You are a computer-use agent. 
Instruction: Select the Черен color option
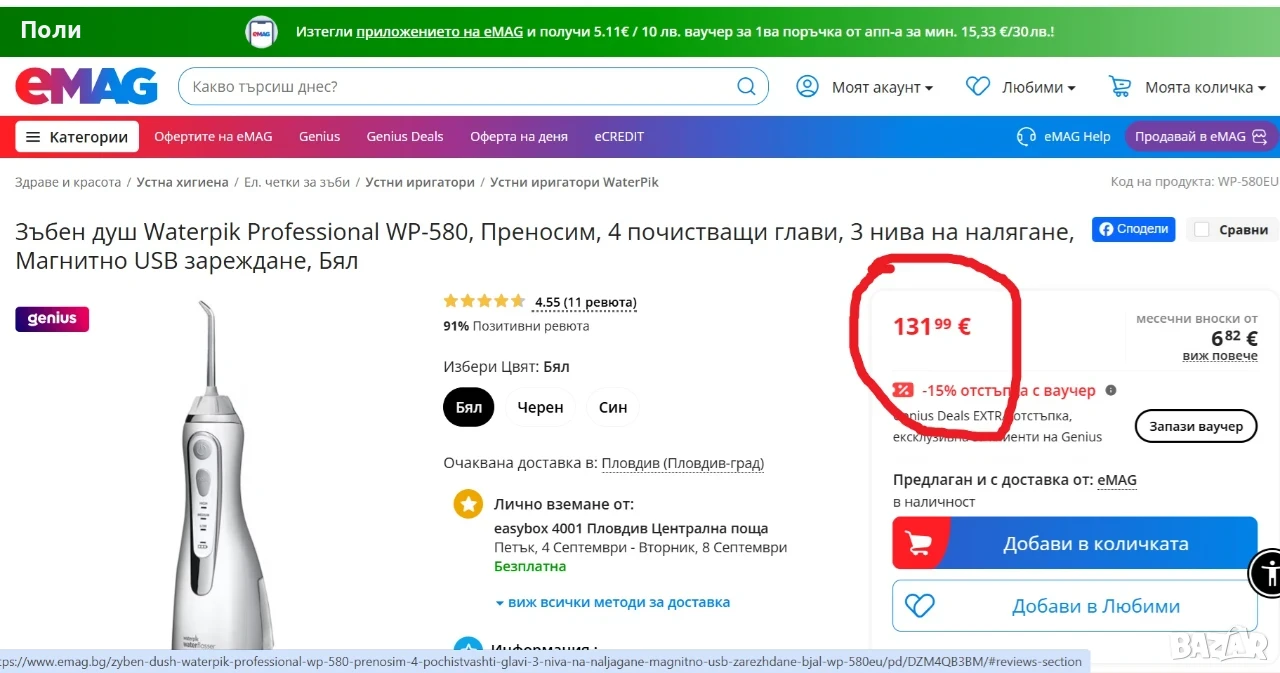click(x=540, y=408)
